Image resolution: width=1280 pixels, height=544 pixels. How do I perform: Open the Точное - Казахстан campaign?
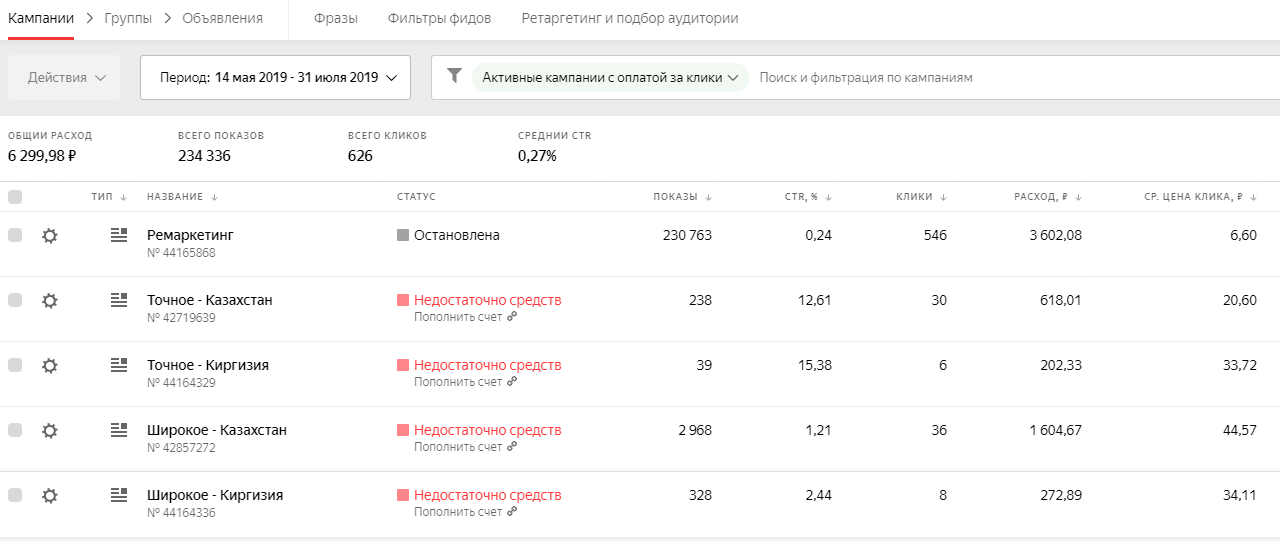coord(210,300)
